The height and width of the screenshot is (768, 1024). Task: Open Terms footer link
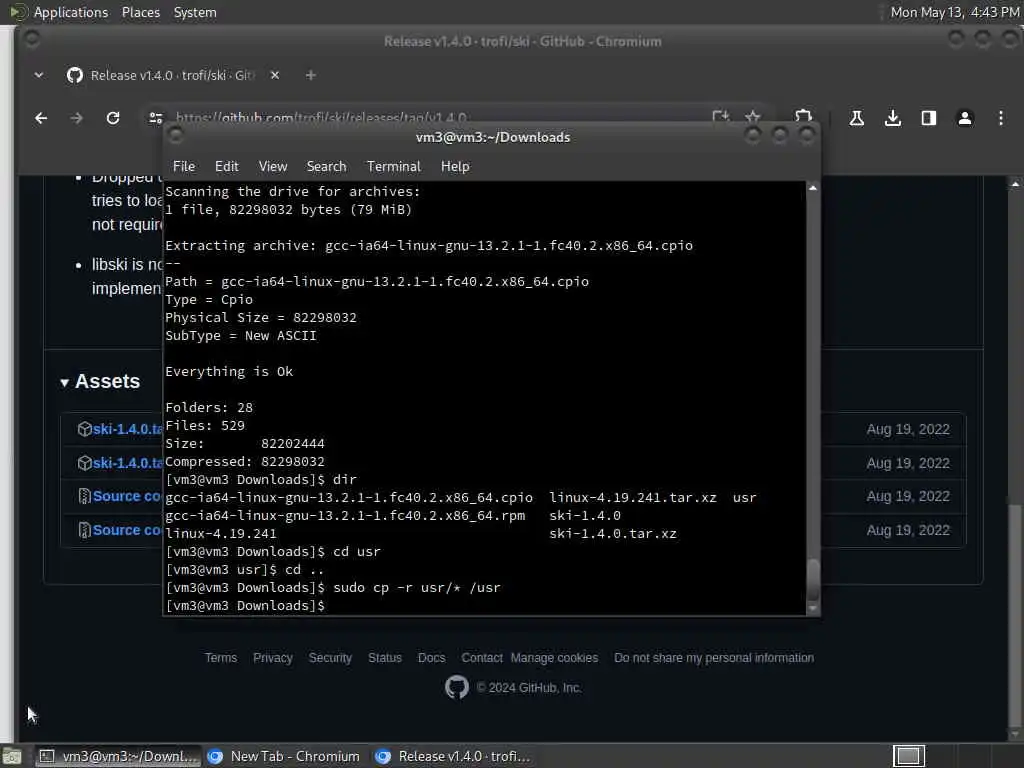click(221, 658)
